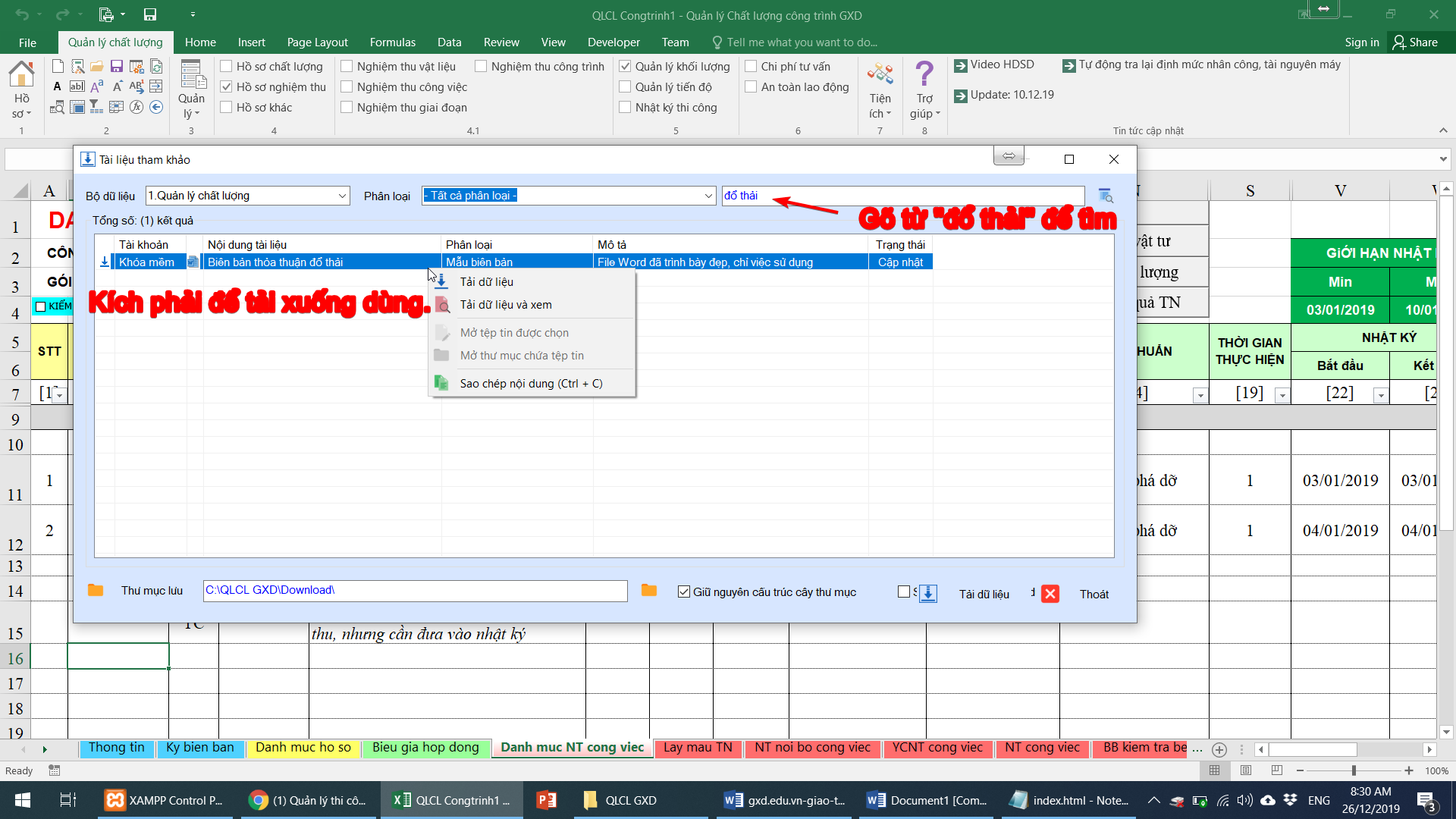Viewport: 1456px width, 819px height.
Task: Click the new sheet plus icon
Action: [x=1219, y=749]
